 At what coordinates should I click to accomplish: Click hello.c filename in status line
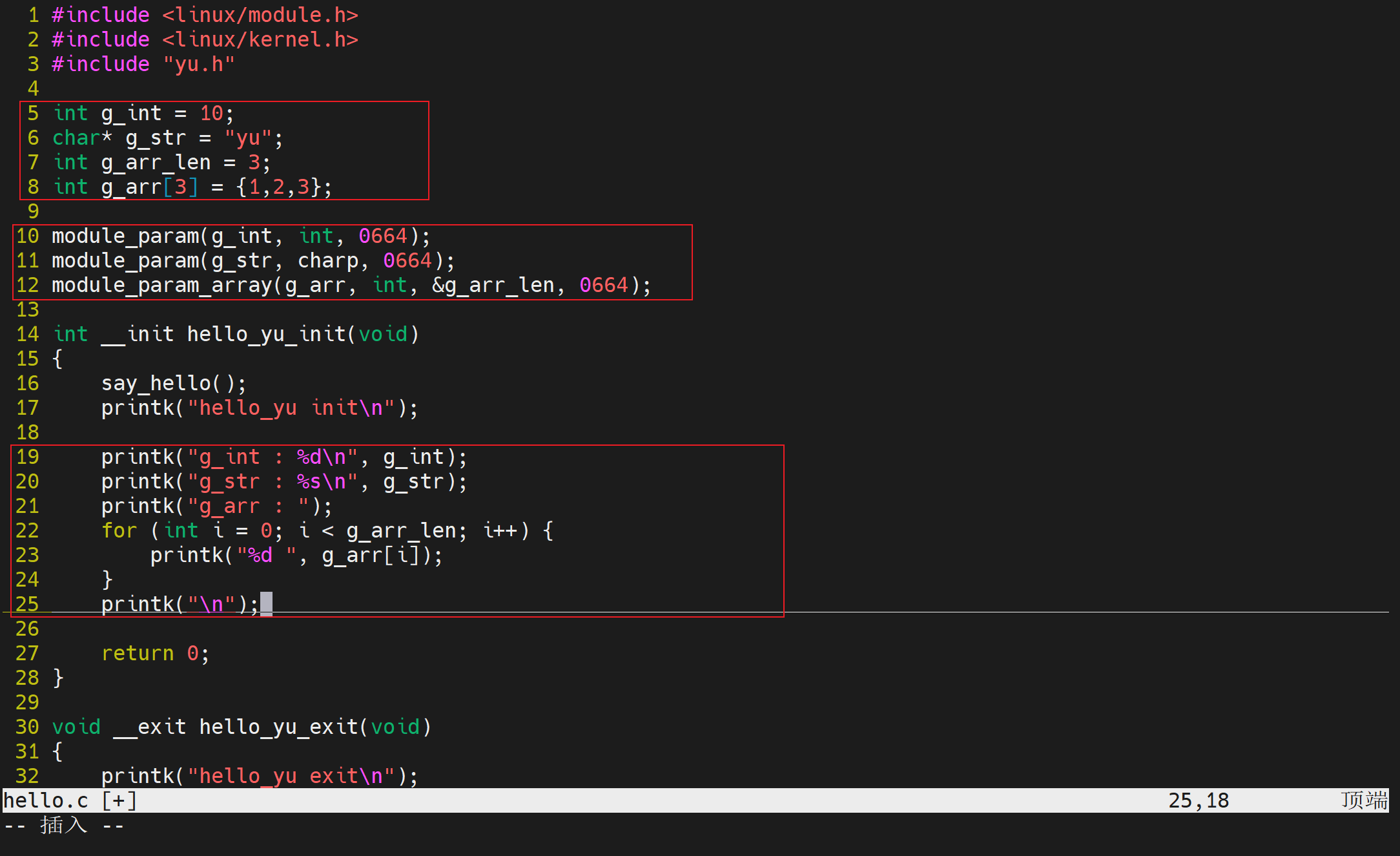[45, 800]
